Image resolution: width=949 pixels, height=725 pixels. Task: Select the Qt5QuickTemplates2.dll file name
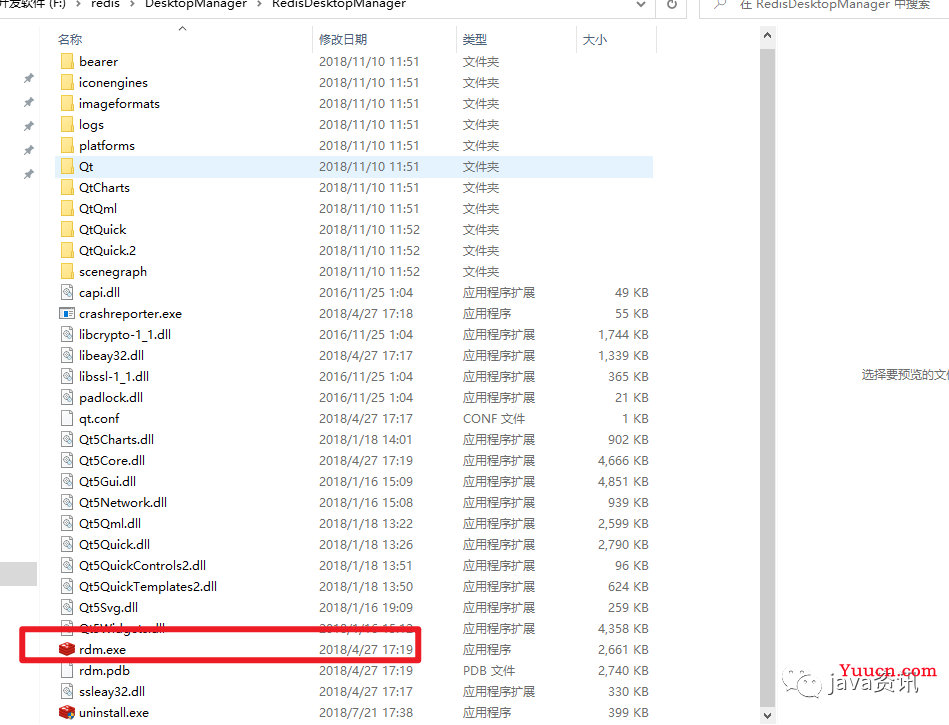coord(148,586)
